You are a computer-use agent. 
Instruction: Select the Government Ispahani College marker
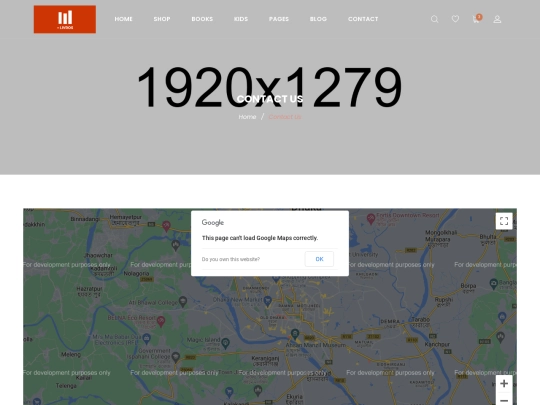click(x=176, y=357)
